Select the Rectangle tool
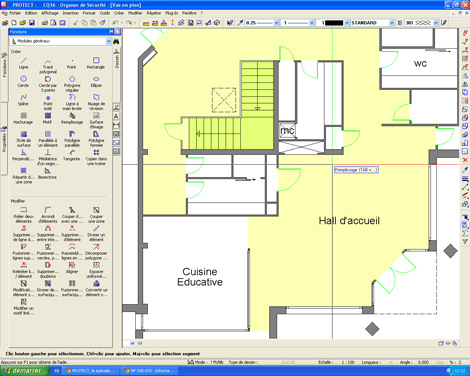 tap(96, 63)
